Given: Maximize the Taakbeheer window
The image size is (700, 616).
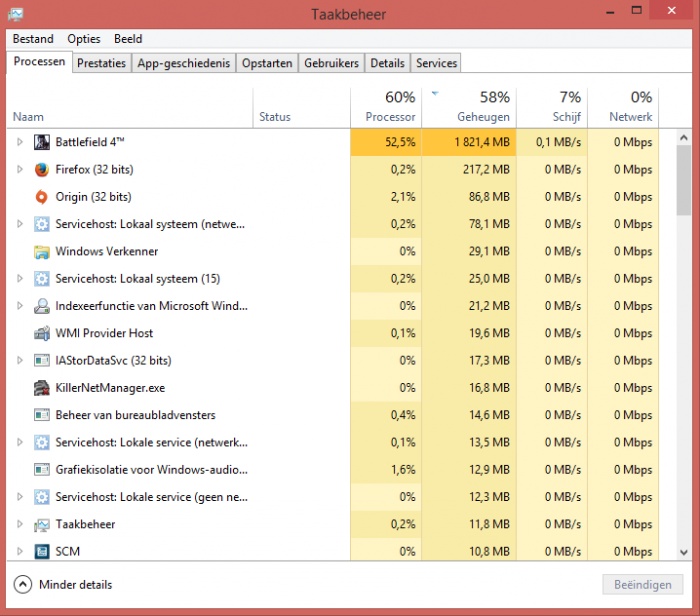Looking at the screenshot, I should point(637,10).
